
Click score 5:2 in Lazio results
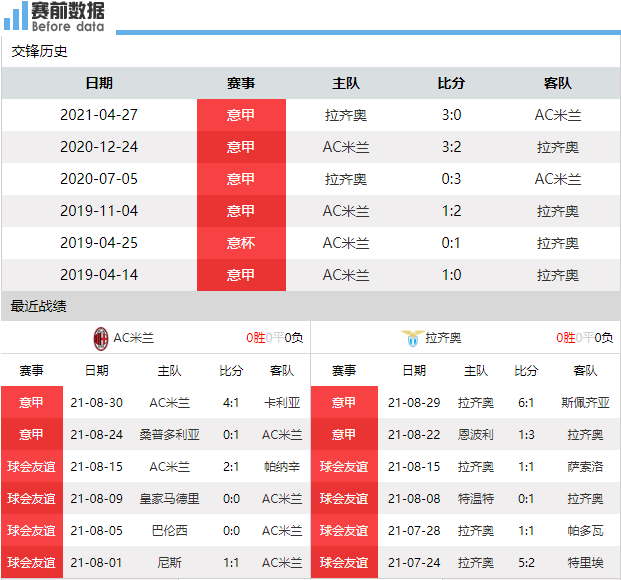click(x=526, y=563)
